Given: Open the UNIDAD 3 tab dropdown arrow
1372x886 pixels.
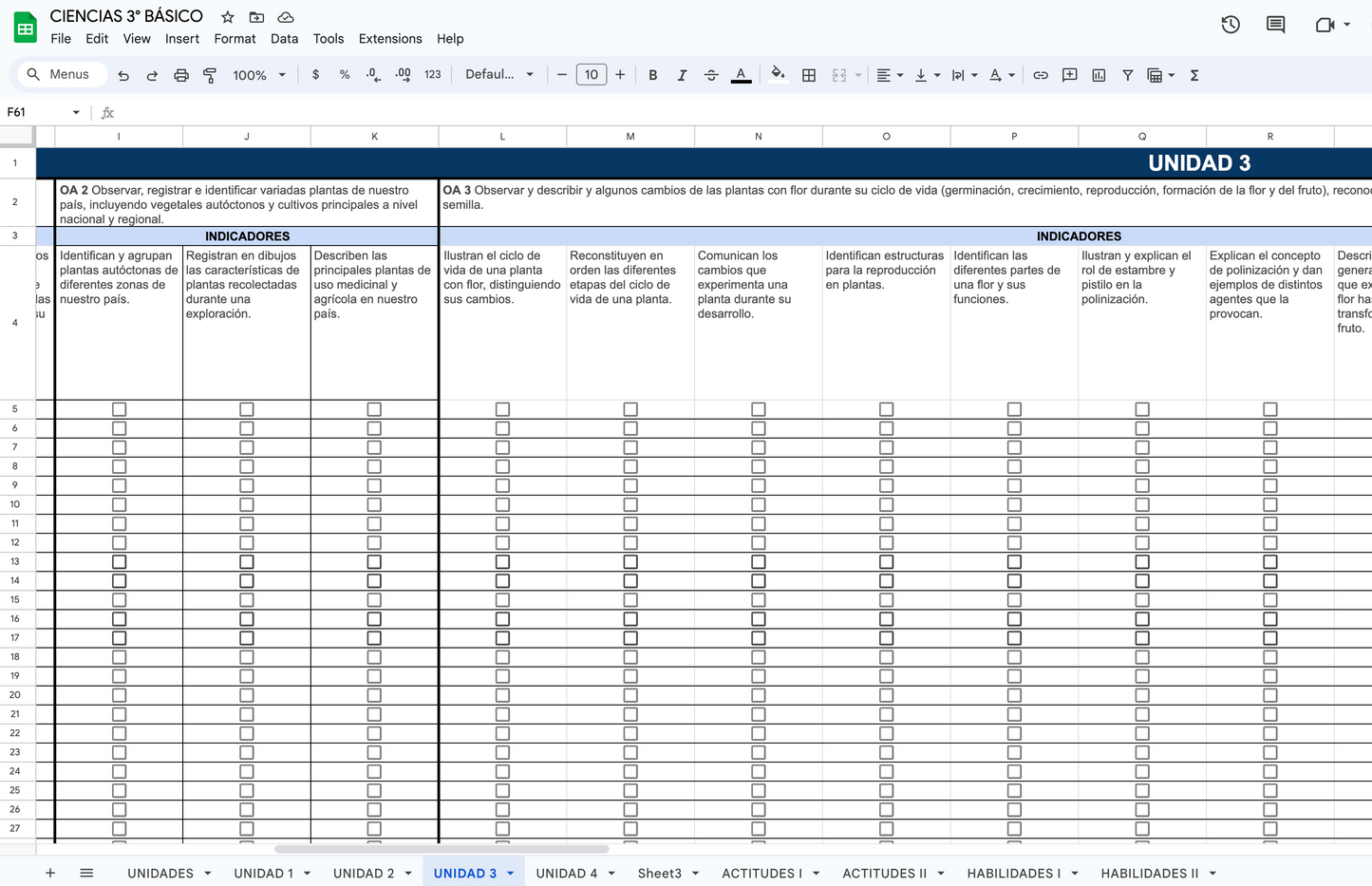Looking at the screenshot, I should pos(511,874).
